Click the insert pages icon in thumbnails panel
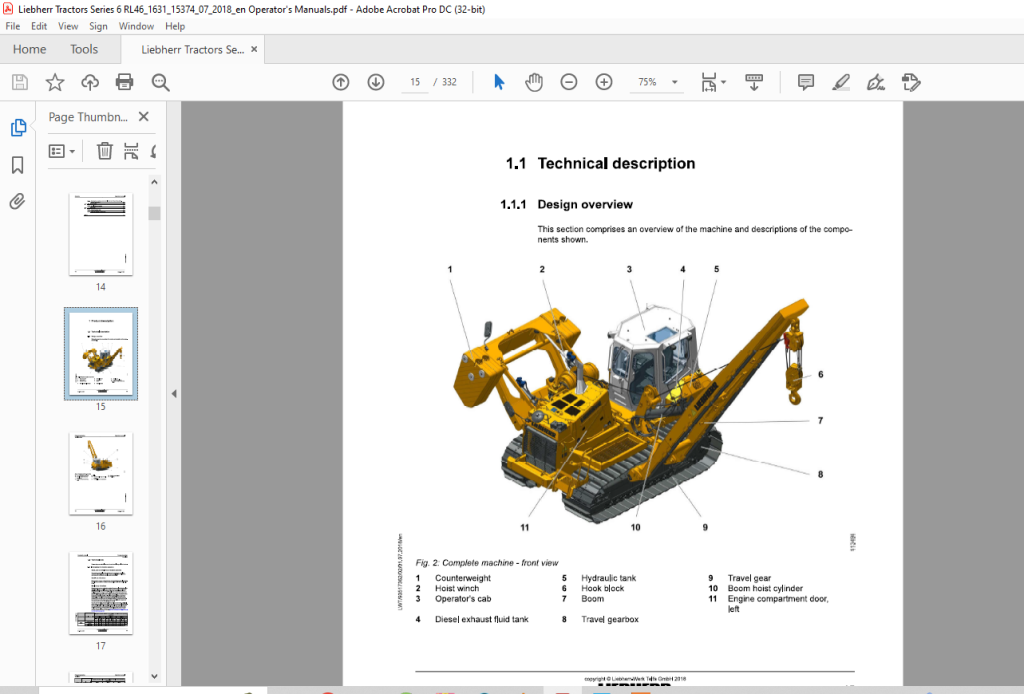 click(131, 151)
